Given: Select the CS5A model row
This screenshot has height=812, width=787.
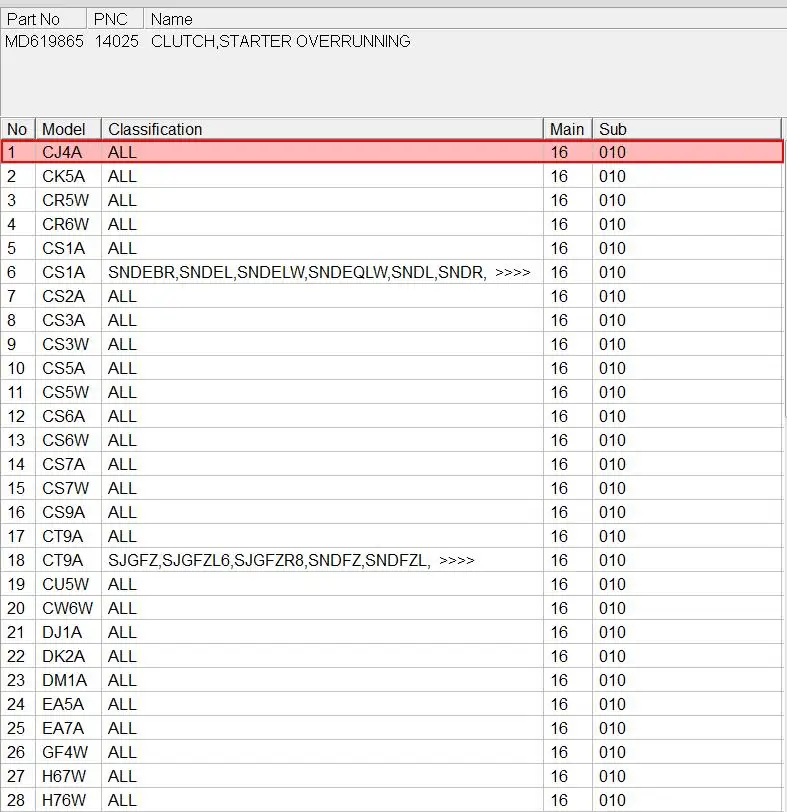Looking at the screenshot, I should pos(392,368).
